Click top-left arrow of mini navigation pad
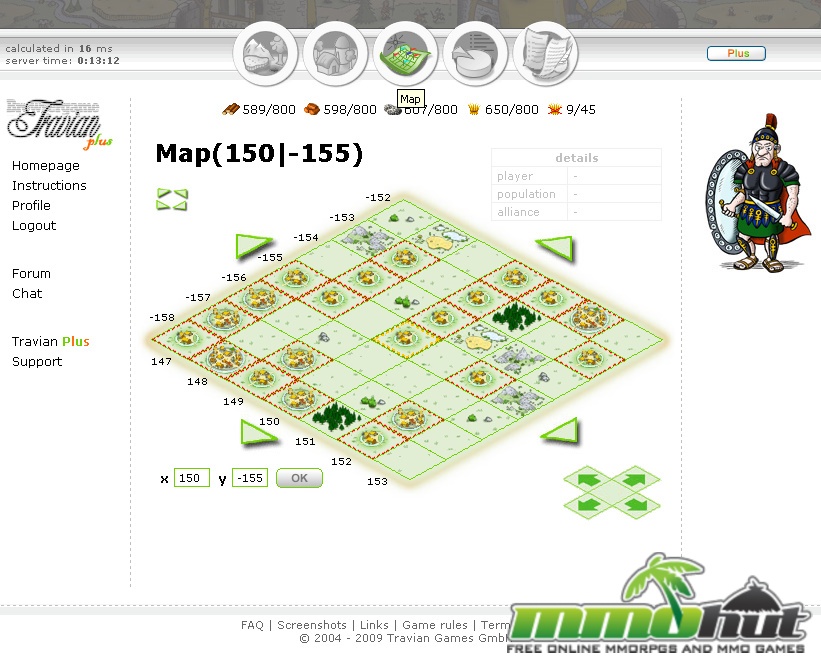Image resolution: width=821 pixels, height=659 pixels. click(588, 479)
